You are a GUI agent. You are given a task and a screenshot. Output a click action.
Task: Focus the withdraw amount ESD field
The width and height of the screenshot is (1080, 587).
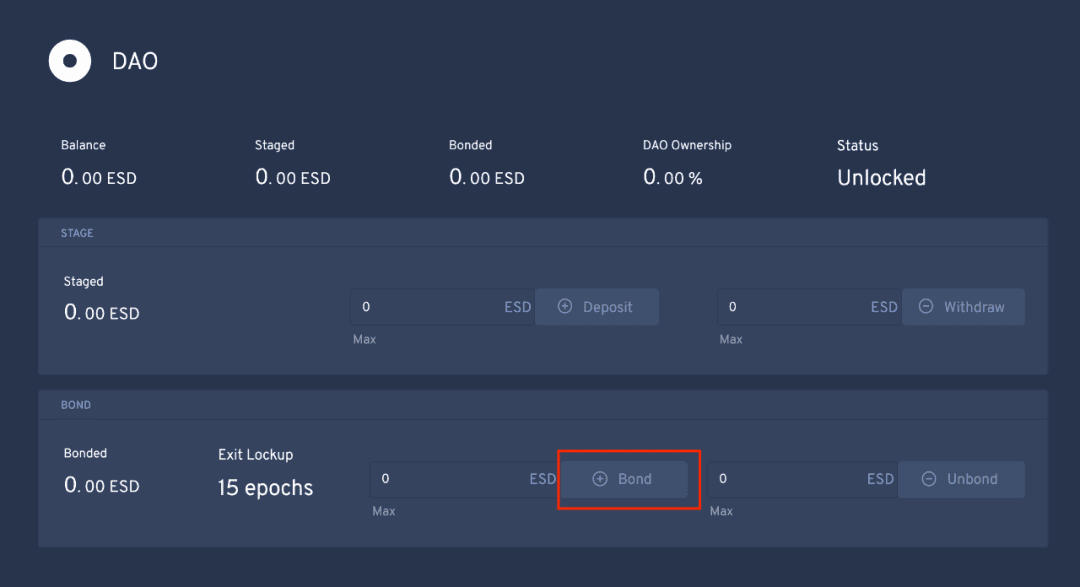tap(809, 307)
